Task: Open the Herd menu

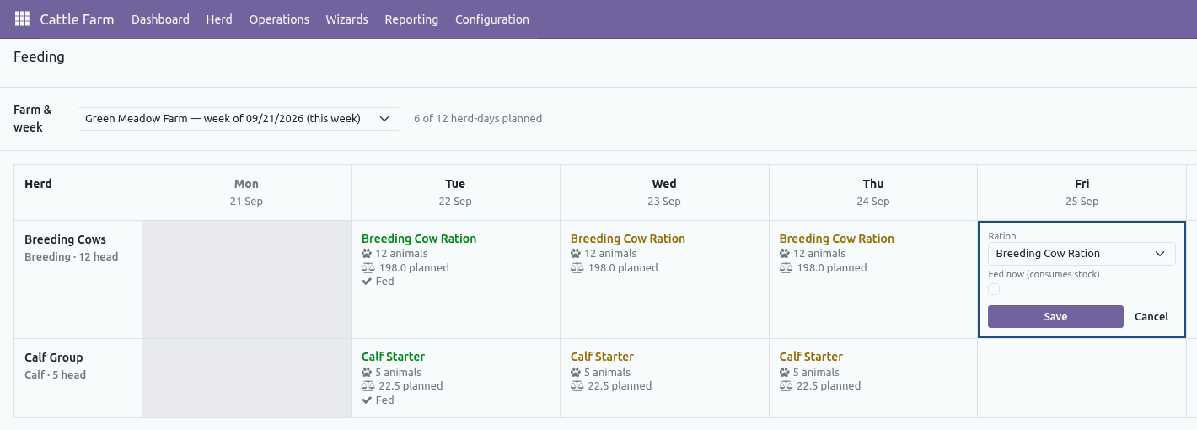Action: click(x=219, y=19)
